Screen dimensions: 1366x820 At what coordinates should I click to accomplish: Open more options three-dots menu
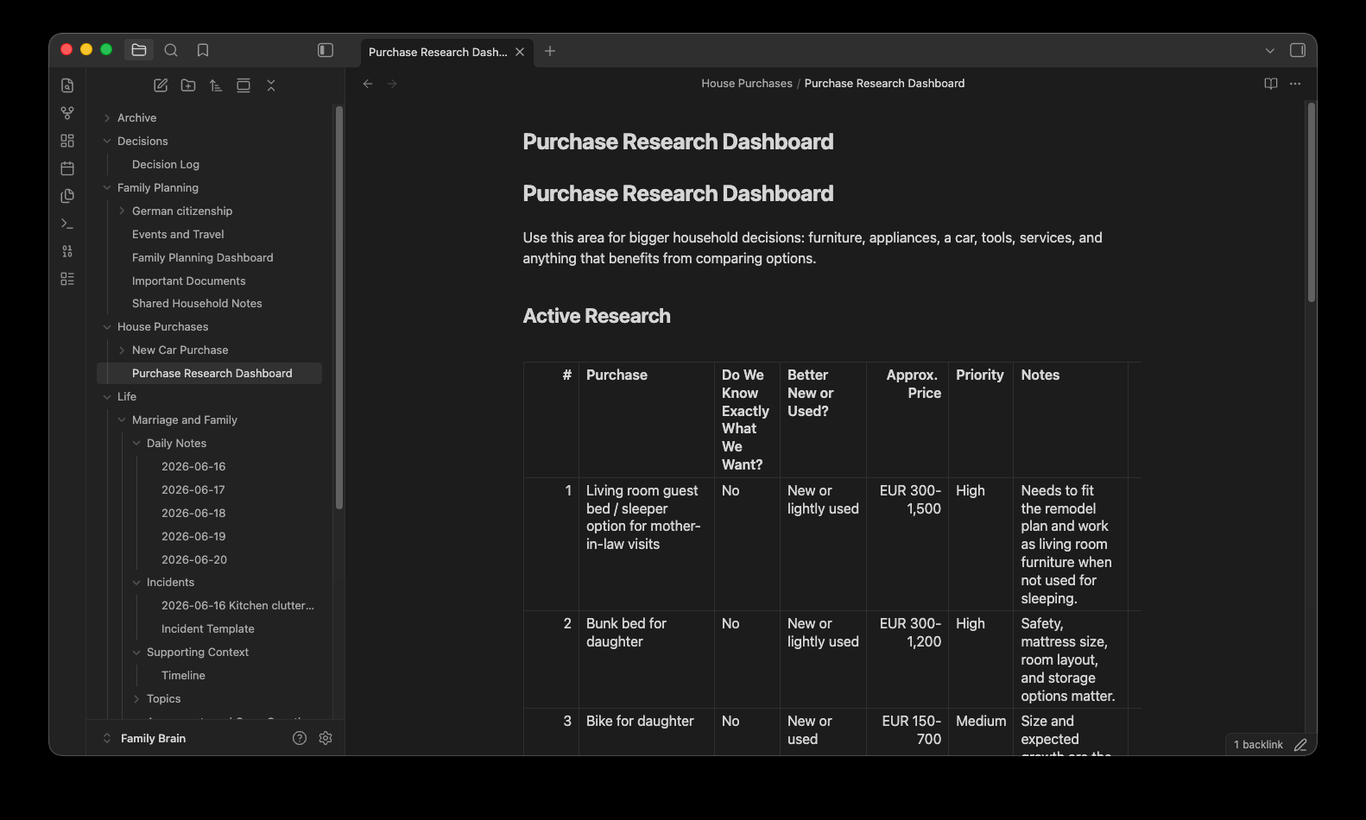[x=1295, y=84]
